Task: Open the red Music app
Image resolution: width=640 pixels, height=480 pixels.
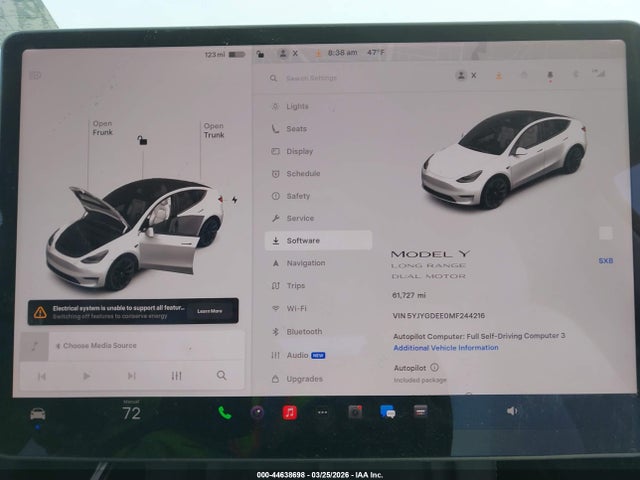Action: [x=290, y=413]
